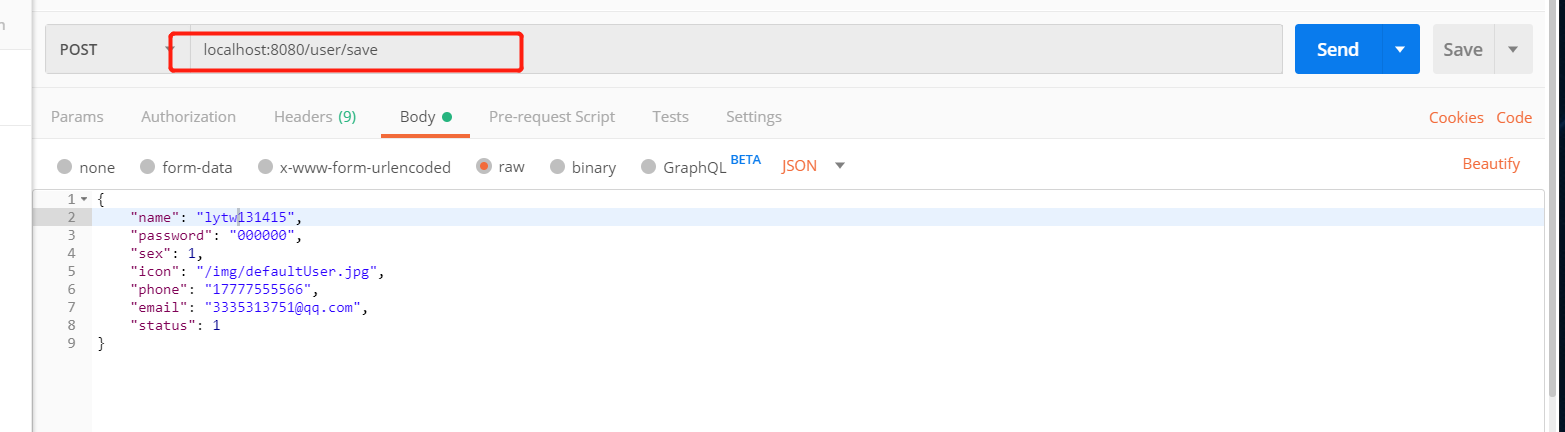The width and height of the screenshot is (1565, 432).
Task: Open the JSON format dropdown
Action: (x=813, y=166)
